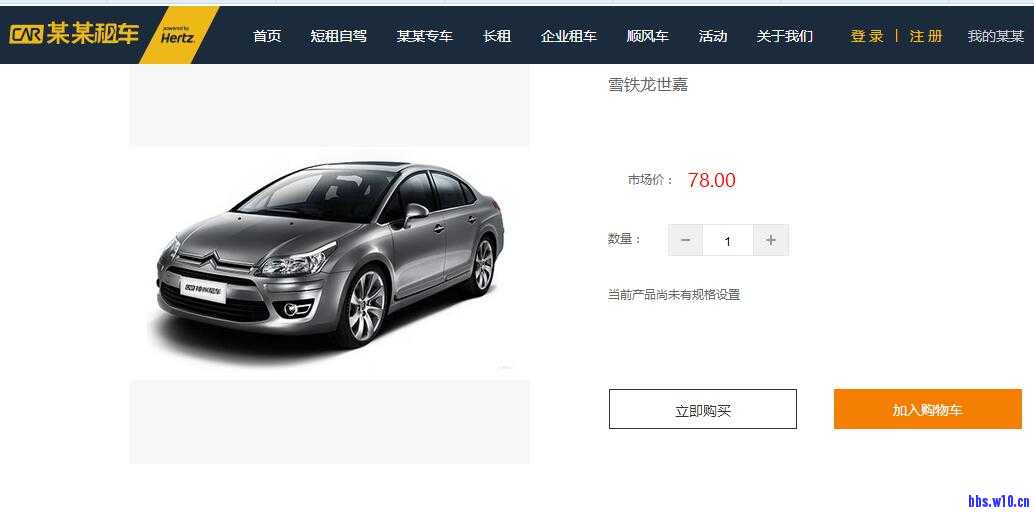Click the yellow Hertz badge
Viewport: 1034px width, 512px height.
[178, 35]
